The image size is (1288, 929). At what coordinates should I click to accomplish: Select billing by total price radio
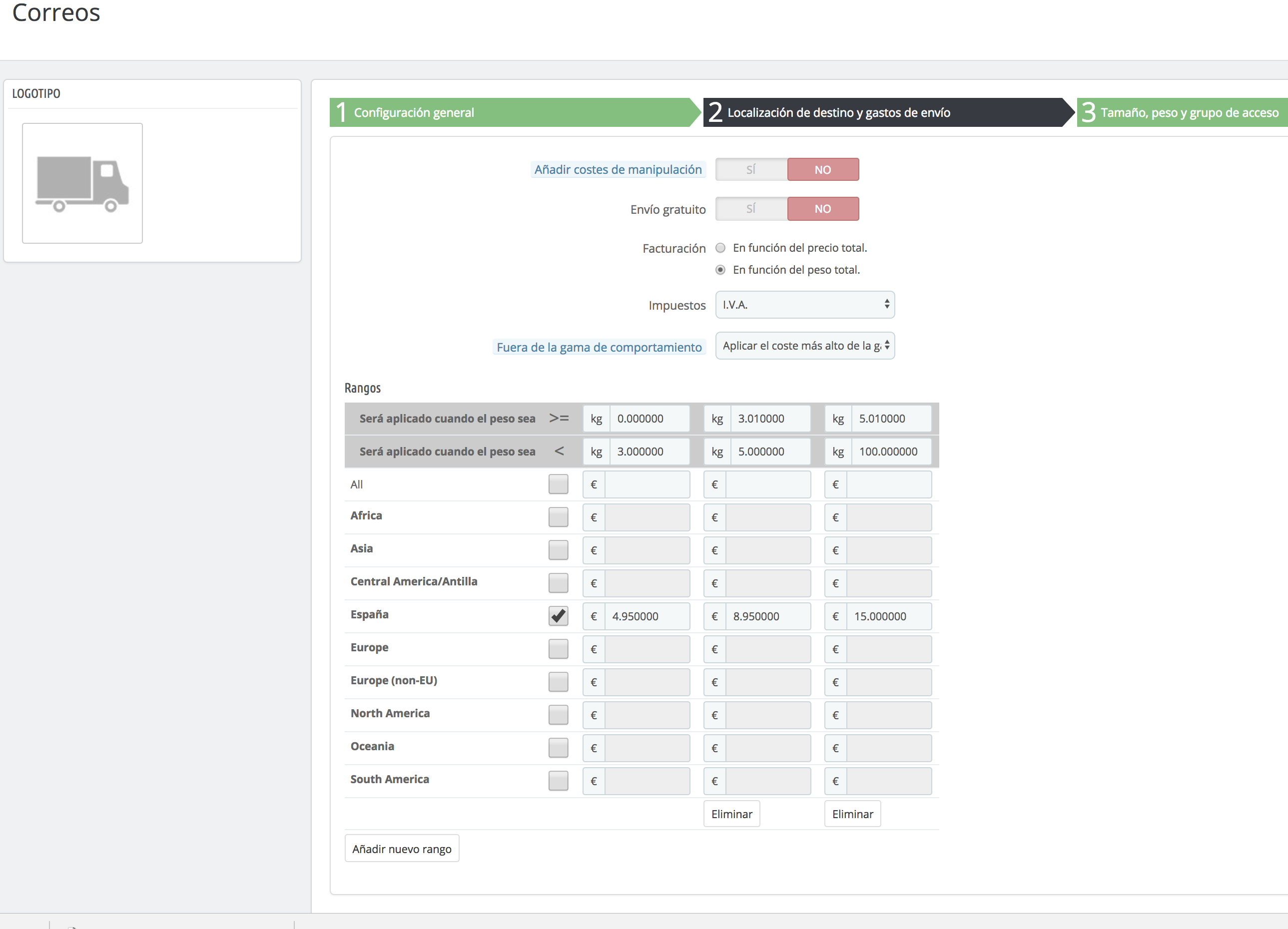tap(720, 248)
